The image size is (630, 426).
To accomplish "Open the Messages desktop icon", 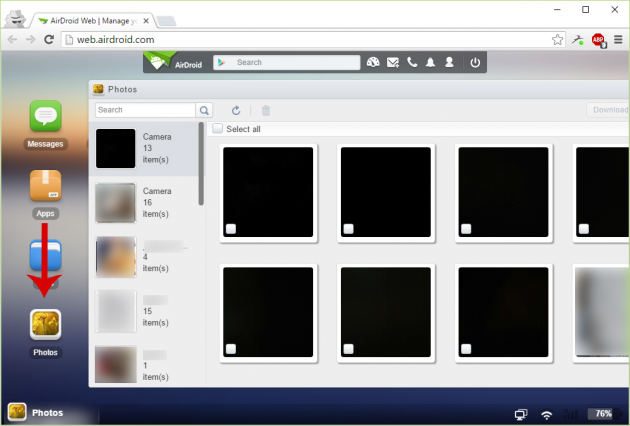I will point(45,116).
